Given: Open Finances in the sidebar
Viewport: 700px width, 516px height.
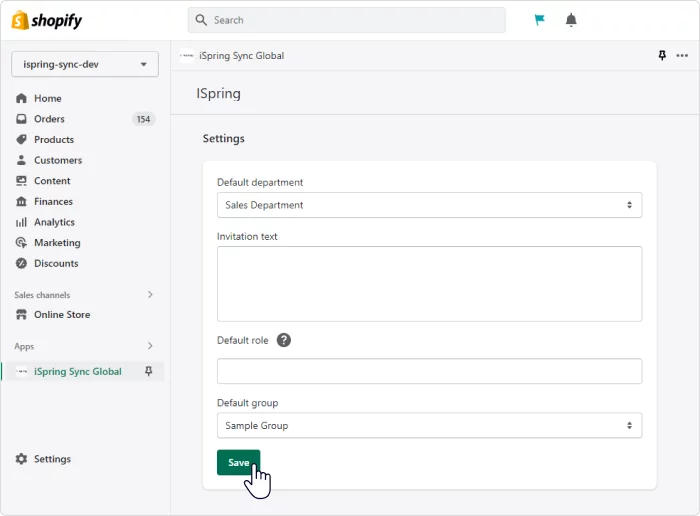Looking at the screenshot, I should [x=54, y=201].
